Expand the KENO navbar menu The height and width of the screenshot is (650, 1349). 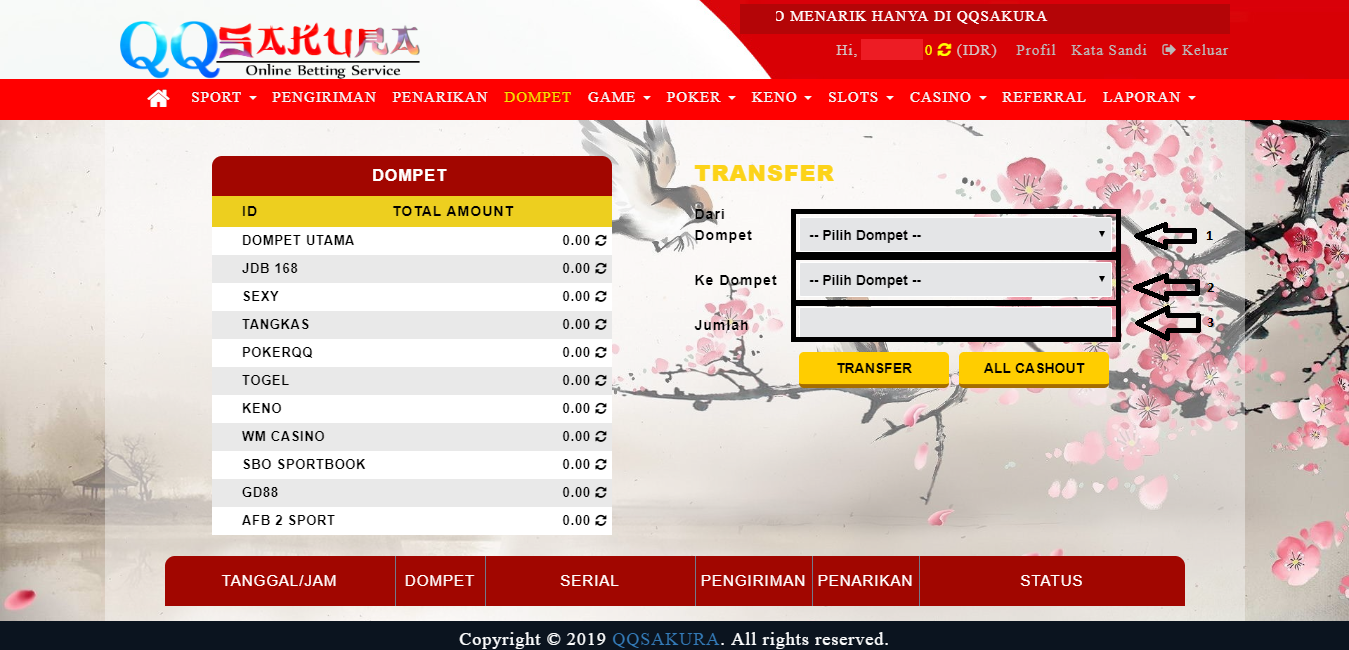[x=782, y=98]
